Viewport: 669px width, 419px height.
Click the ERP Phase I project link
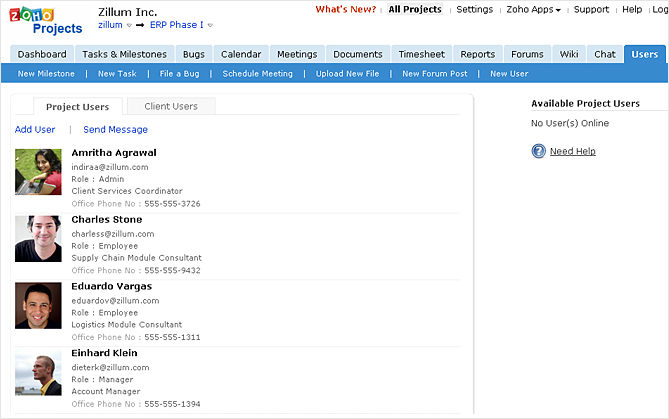177,25
